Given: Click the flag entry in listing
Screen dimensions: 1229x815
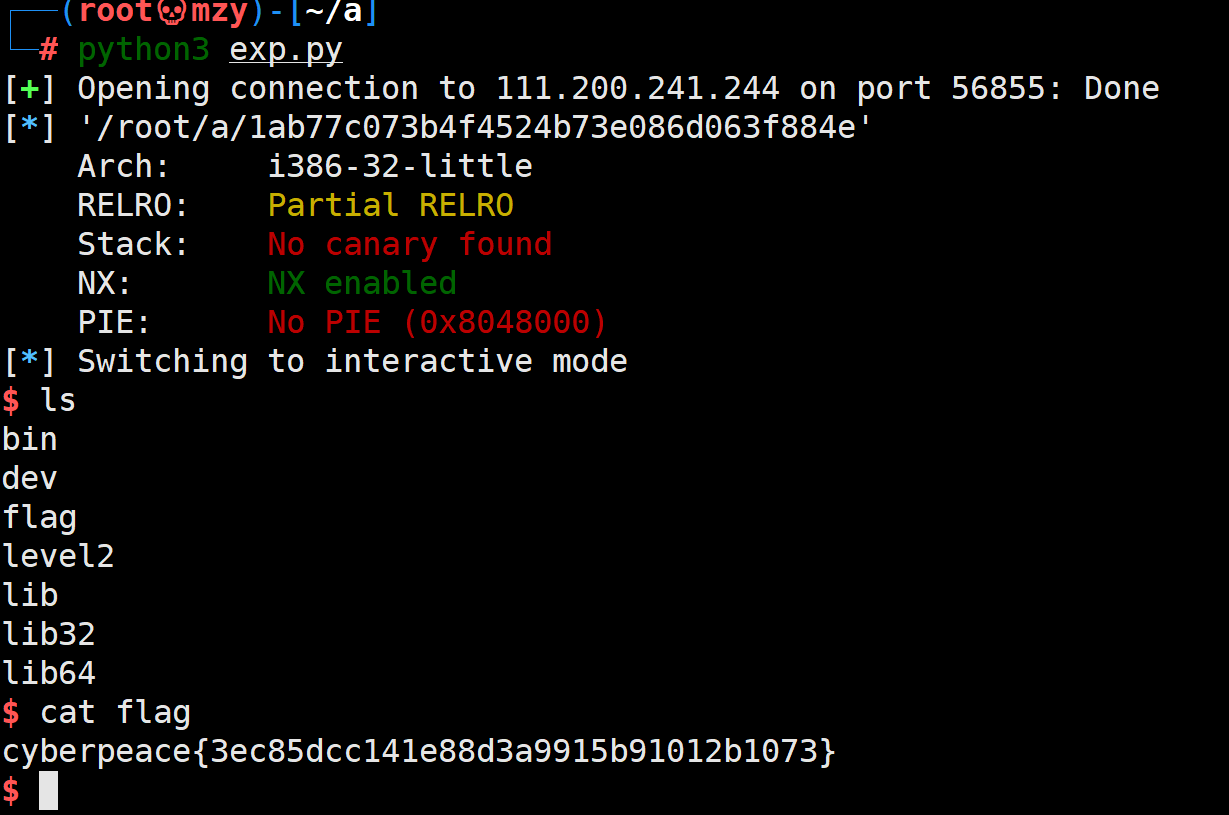Looking at the screenshot, I should pos(40,518).
